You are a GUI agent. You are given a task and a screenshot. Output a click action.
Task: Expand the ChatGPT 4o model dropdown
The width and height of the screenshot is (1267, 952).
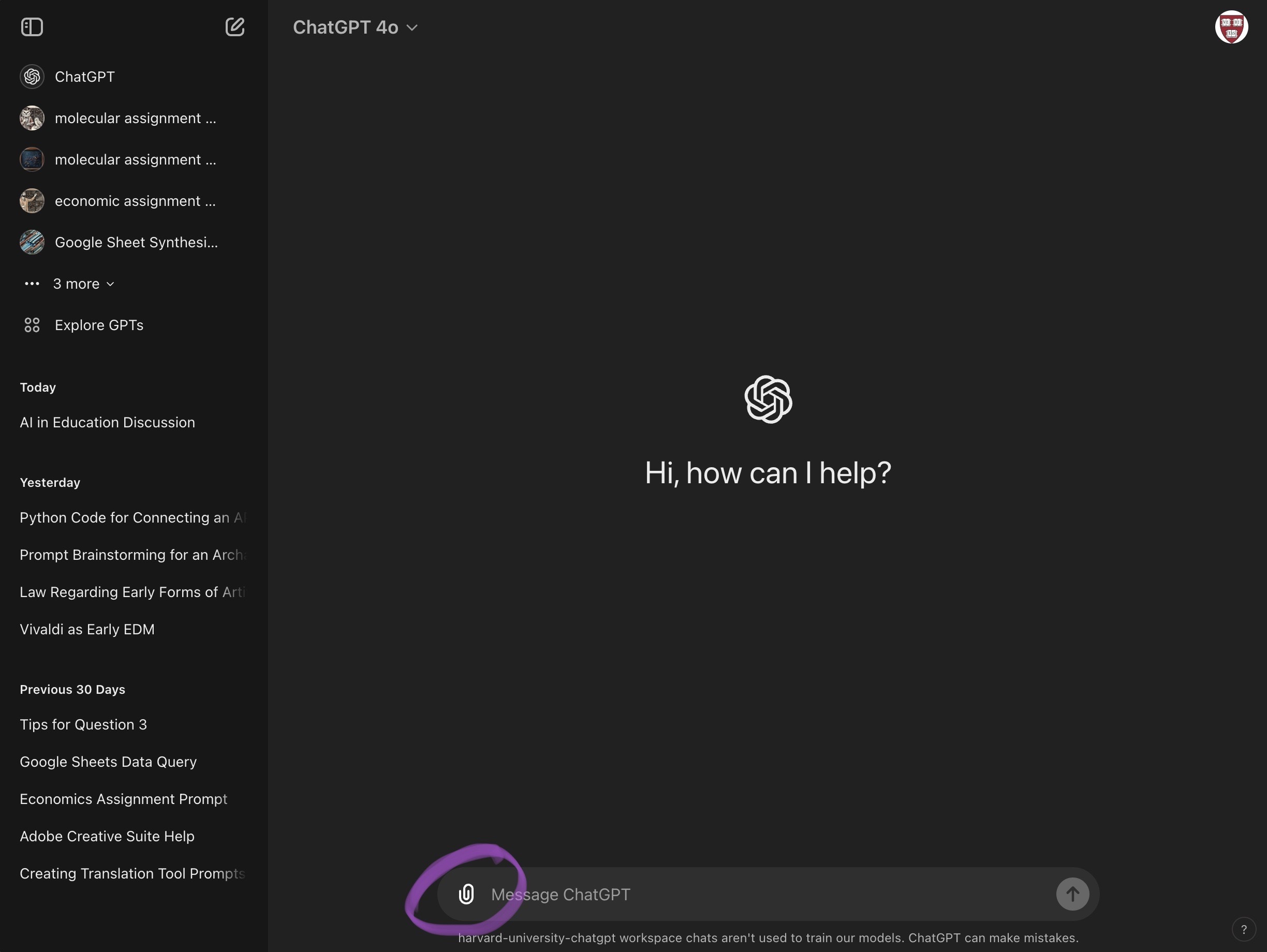[x=355, y=27]
